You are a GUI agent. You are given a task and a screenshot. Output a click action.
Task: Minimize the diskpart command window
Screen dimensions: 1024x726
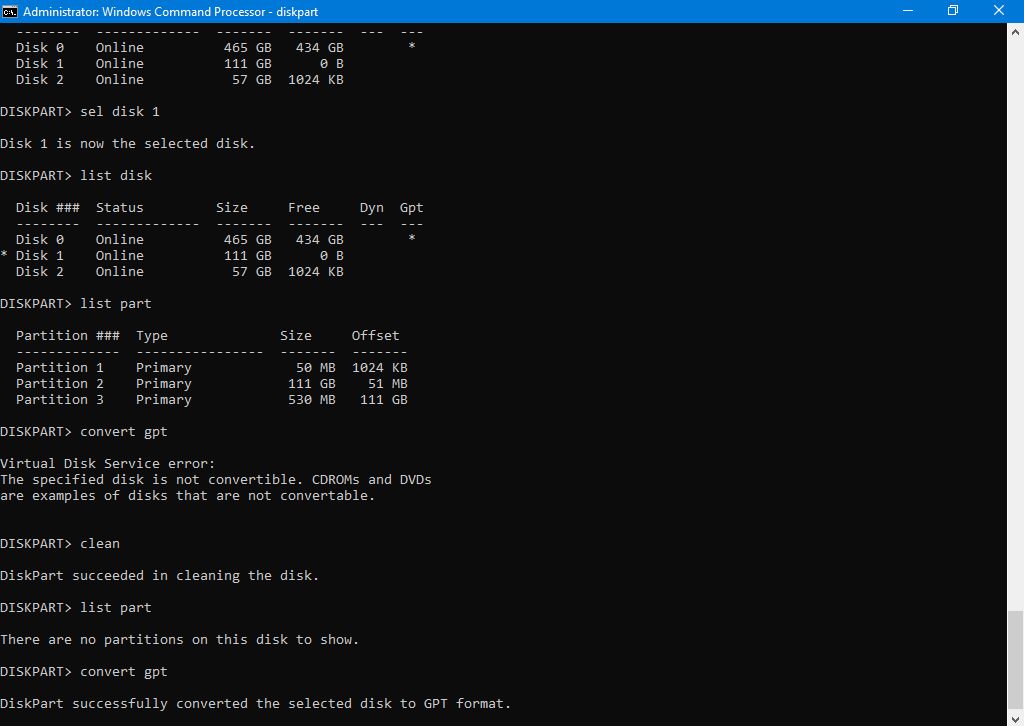[906, 11]
